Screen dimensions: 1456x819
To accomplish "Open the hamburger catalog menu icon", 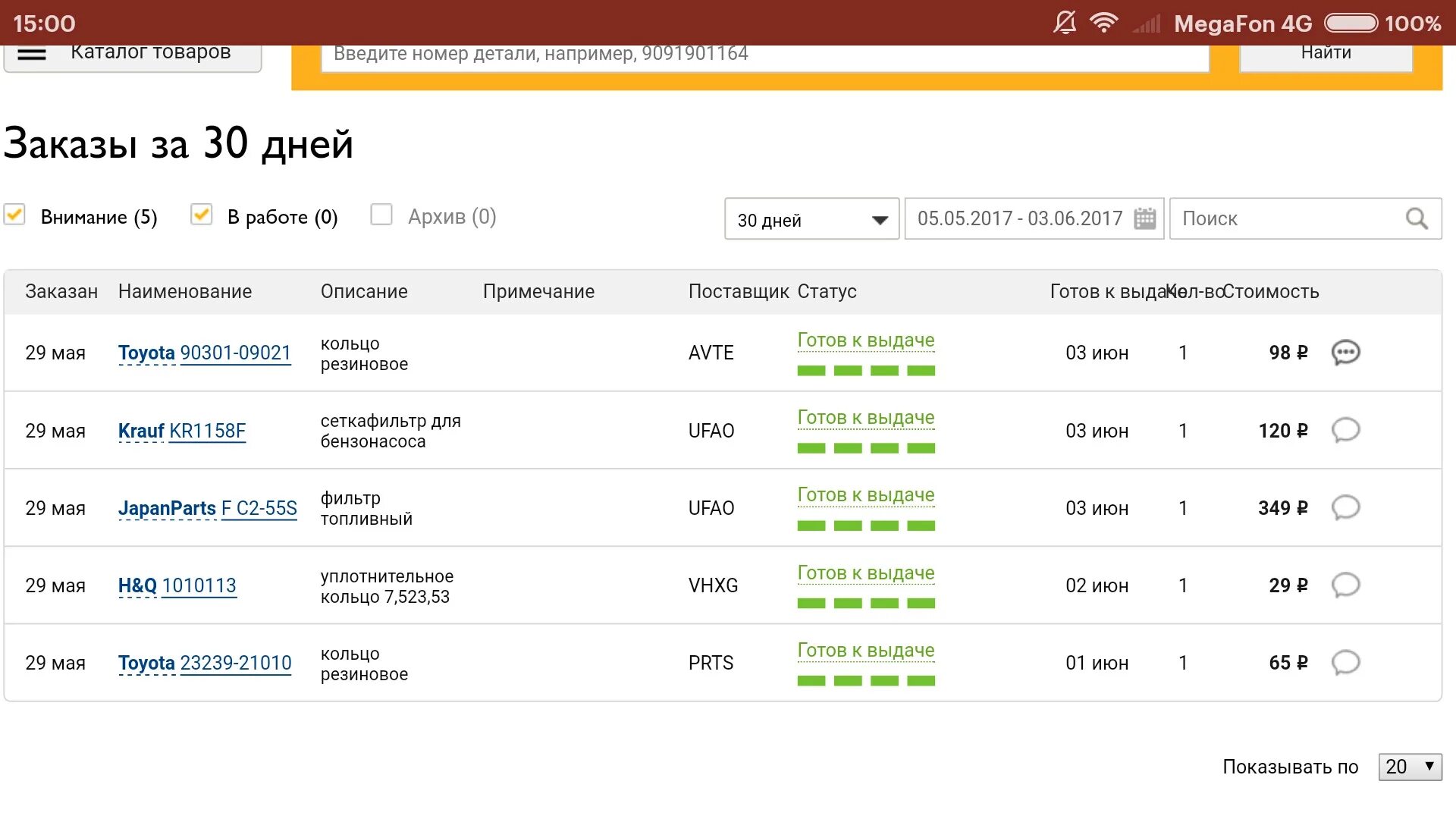I will click(x=32, y=54).
